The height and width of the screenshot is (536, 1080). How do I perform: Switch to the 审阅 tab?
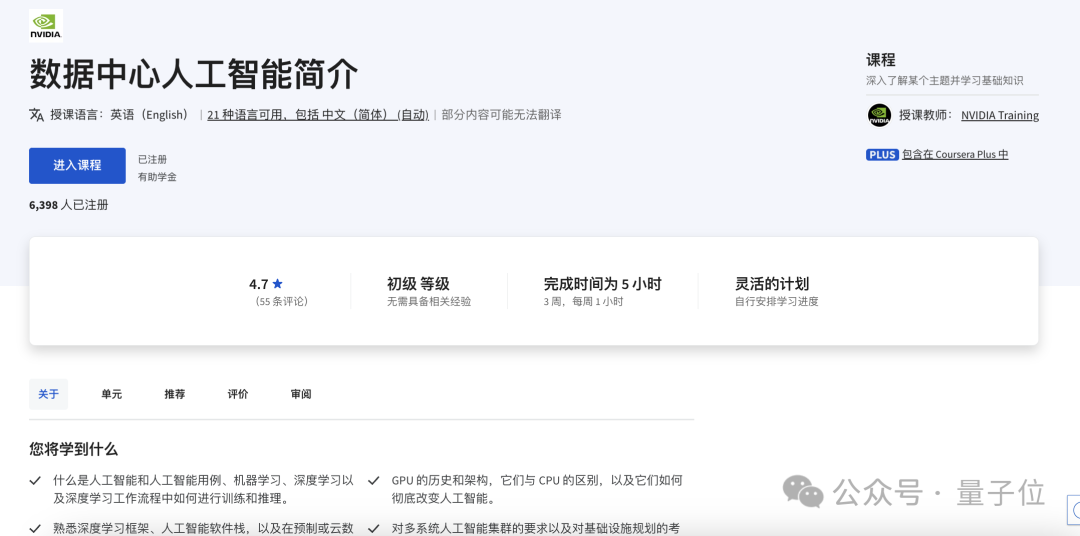[301, 394]
